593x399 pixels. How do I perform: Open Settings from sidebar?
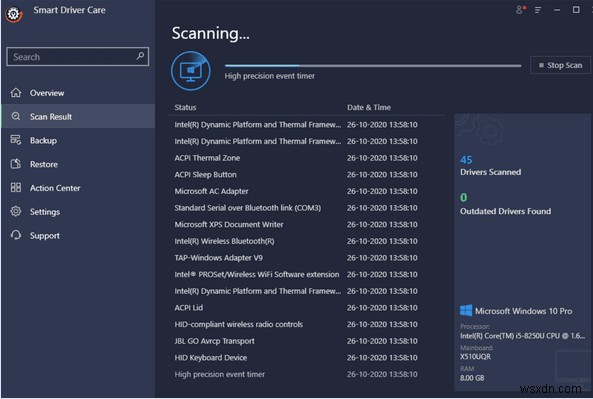(78, 212)
